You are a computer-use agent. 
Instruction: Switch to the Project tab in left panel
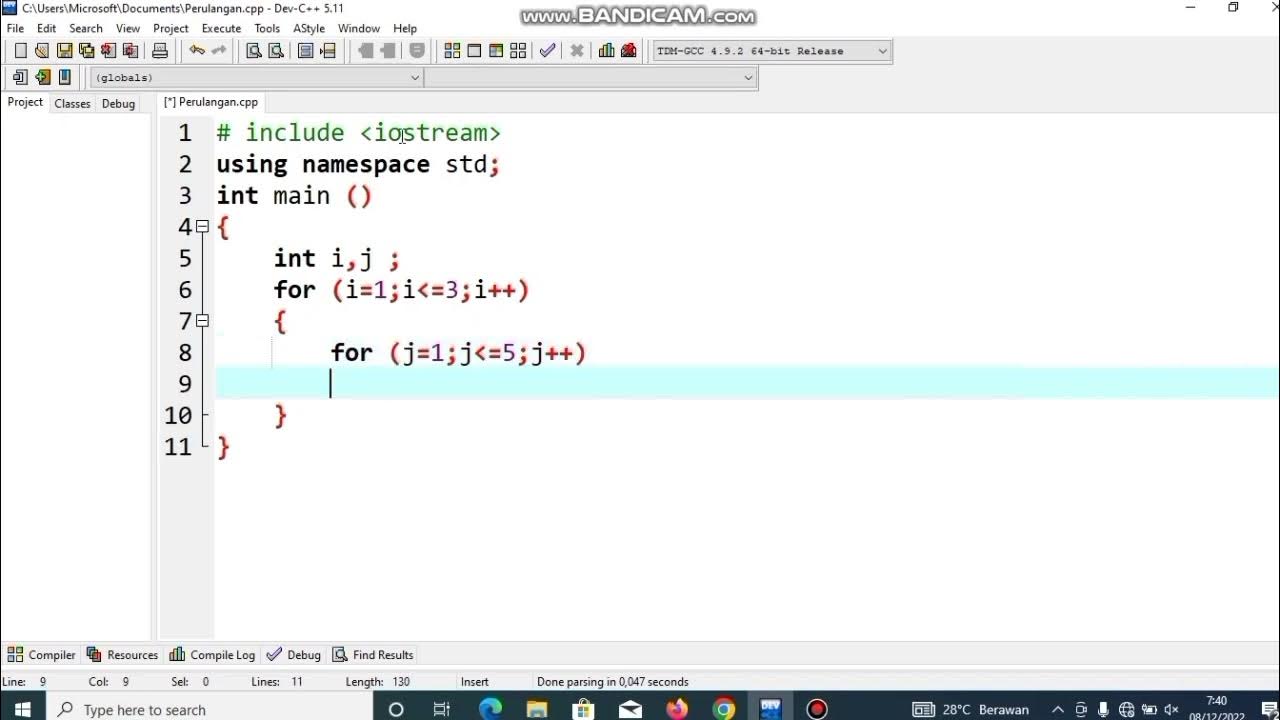(25, 102)
